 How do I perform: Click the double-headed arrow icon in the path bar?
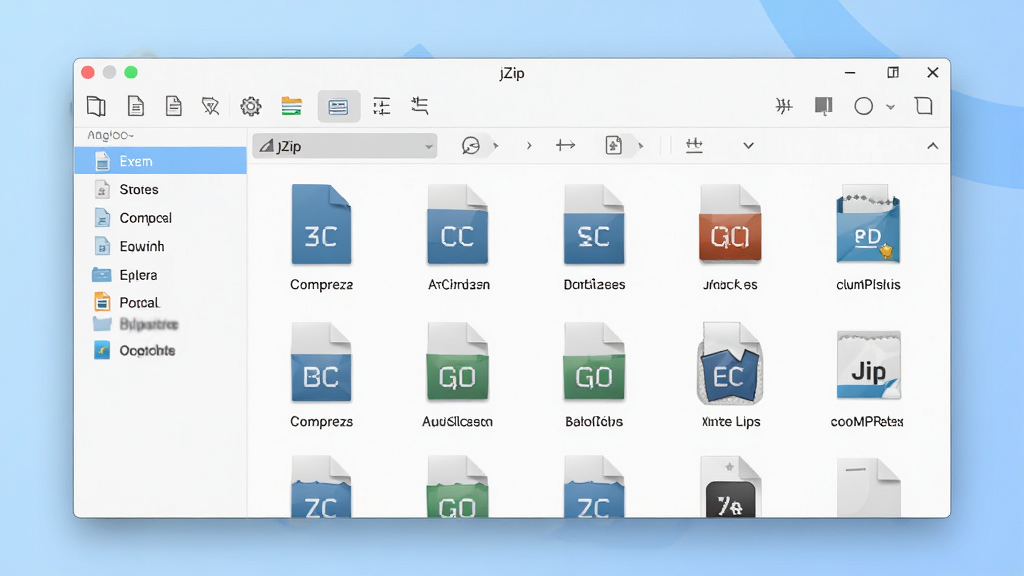point(566,145)
